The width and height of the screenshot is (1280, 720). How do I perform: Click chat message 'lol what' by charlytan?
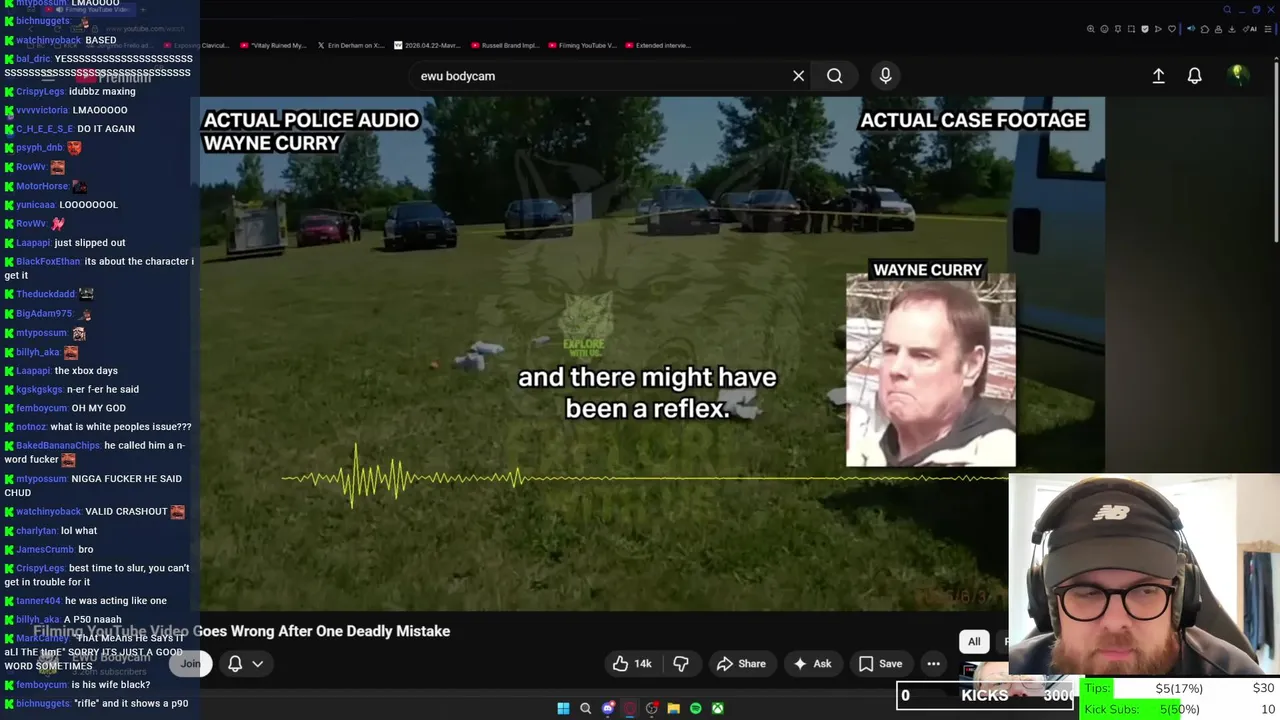tap(79, 531)
